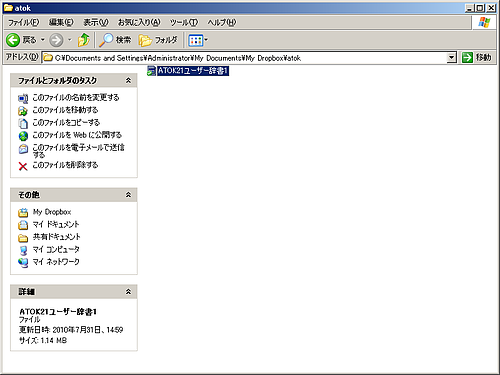Open the 編集(E) menu
Viewport: 500px width, 375px height.
pyautogui.click(x=61, y=22)
